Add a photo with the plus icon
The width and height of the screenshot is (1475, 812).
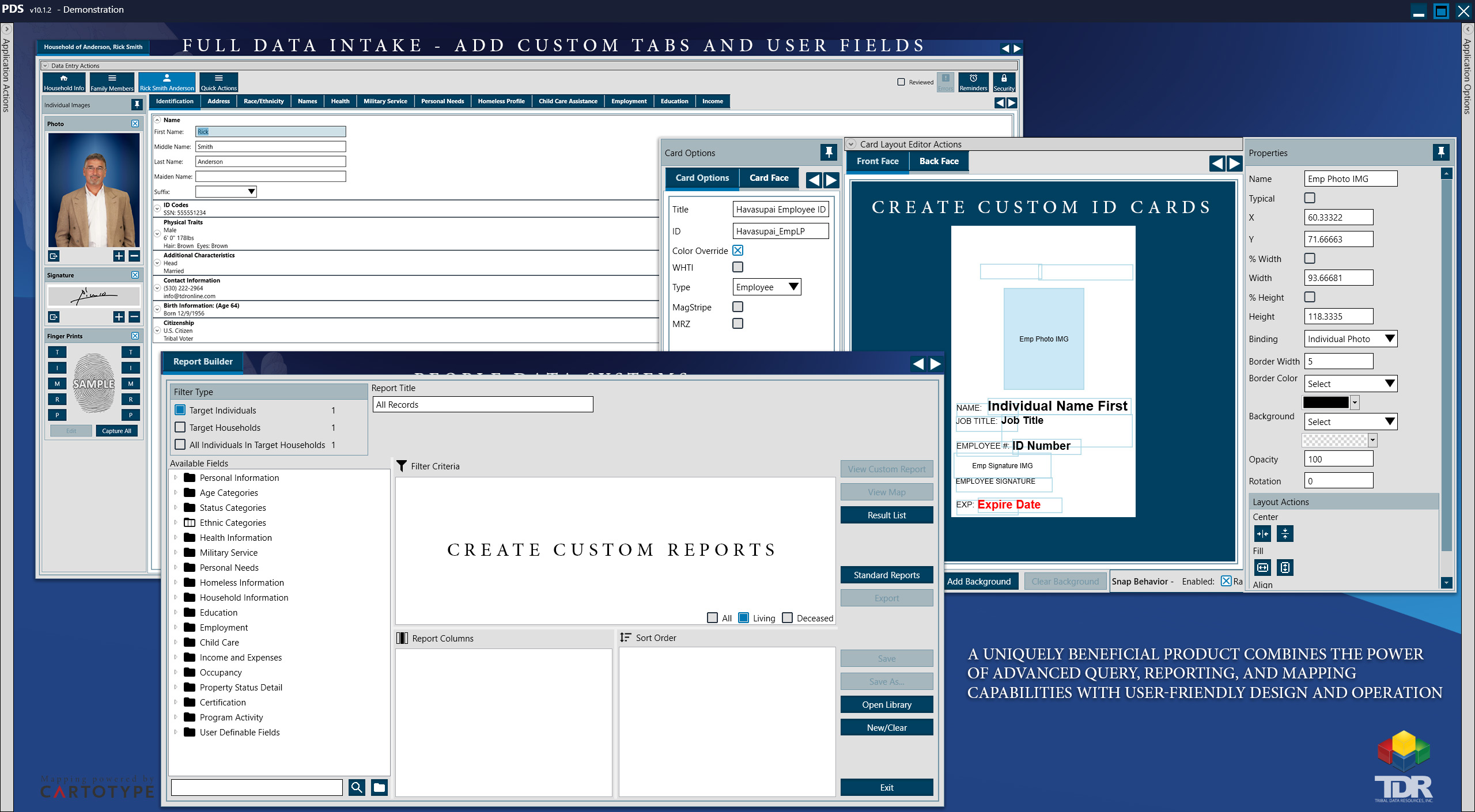[119, 256]
